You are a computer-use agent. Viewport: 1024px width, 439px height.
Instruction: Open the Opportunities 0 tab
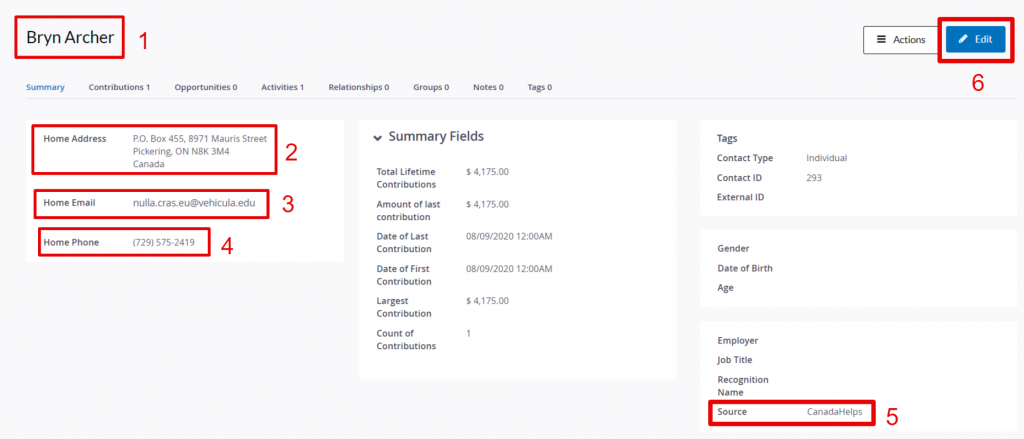206,87
